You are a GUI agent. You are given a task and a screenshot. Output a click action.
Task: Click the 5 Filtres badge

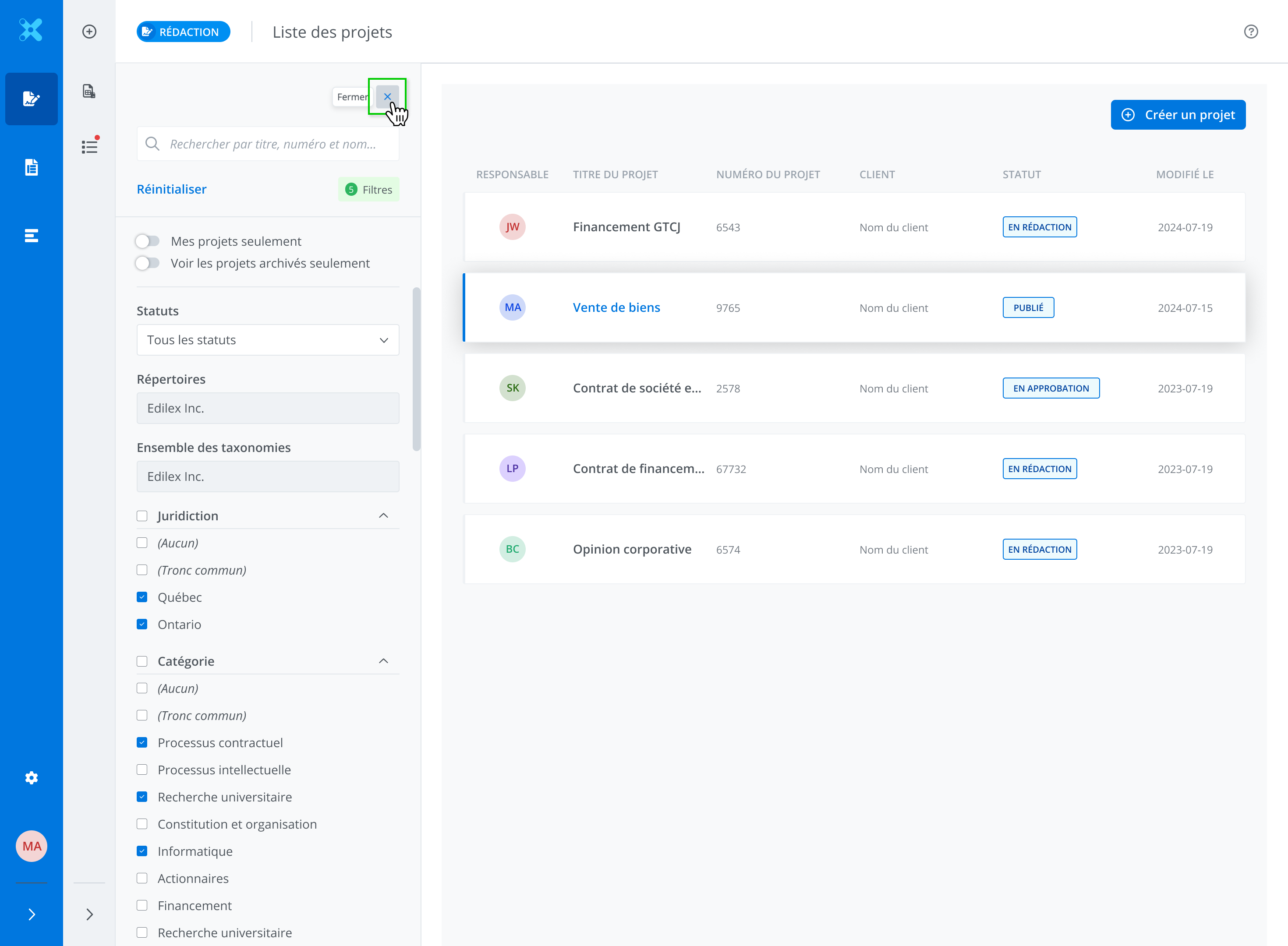click(369, 190)
